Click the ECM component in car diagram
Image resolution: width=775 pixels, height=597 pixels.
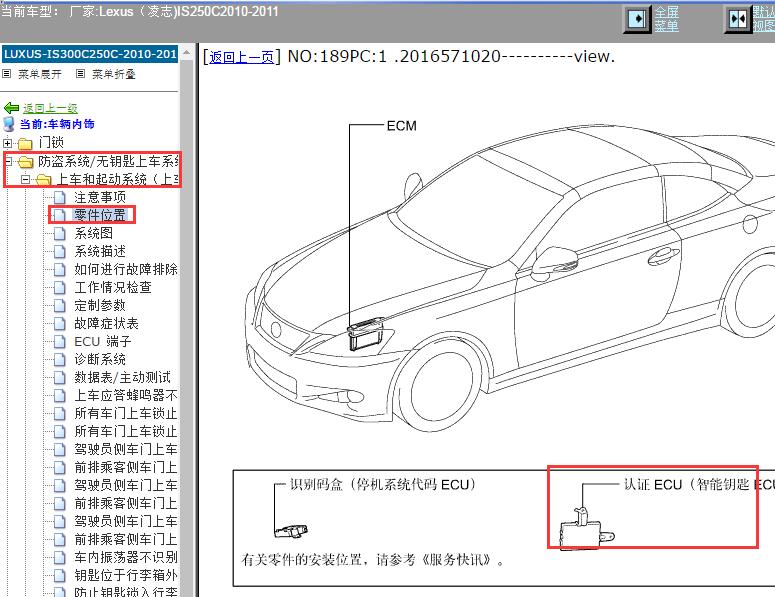click(366, 335)
